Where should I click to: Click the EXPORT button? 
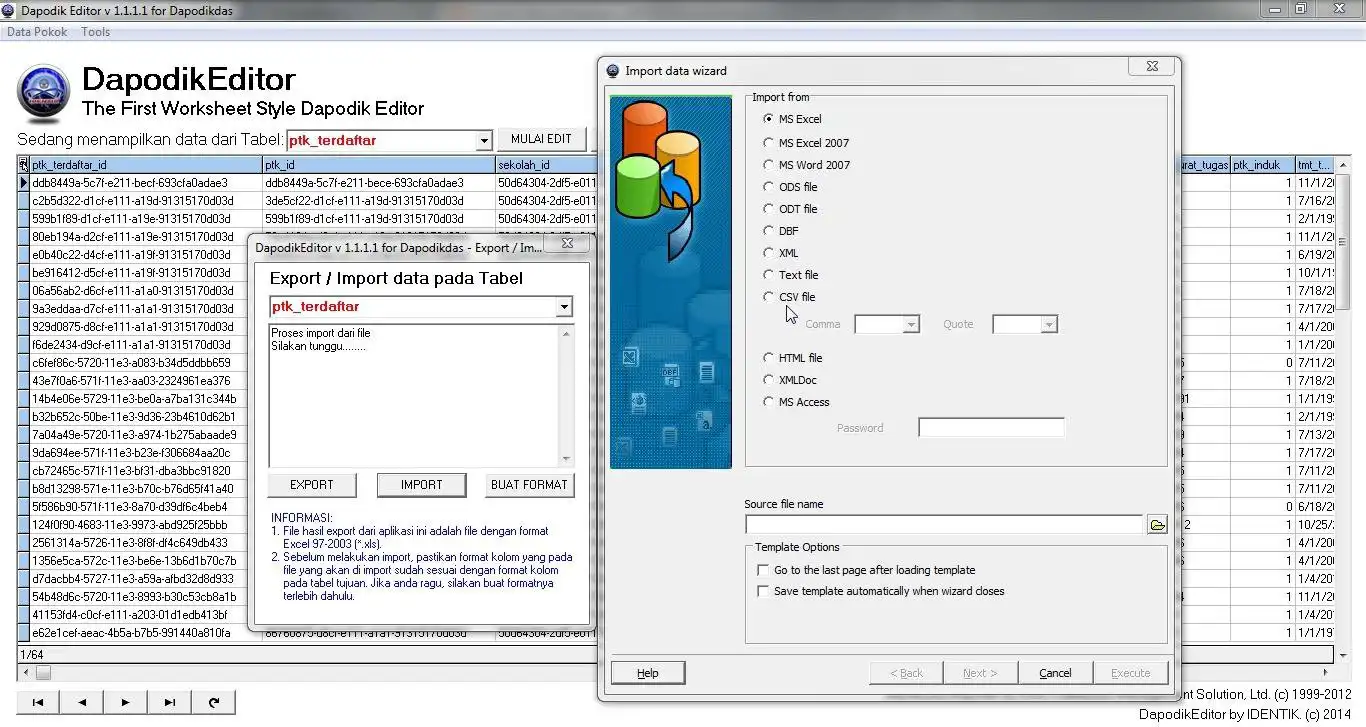[312, 485]
